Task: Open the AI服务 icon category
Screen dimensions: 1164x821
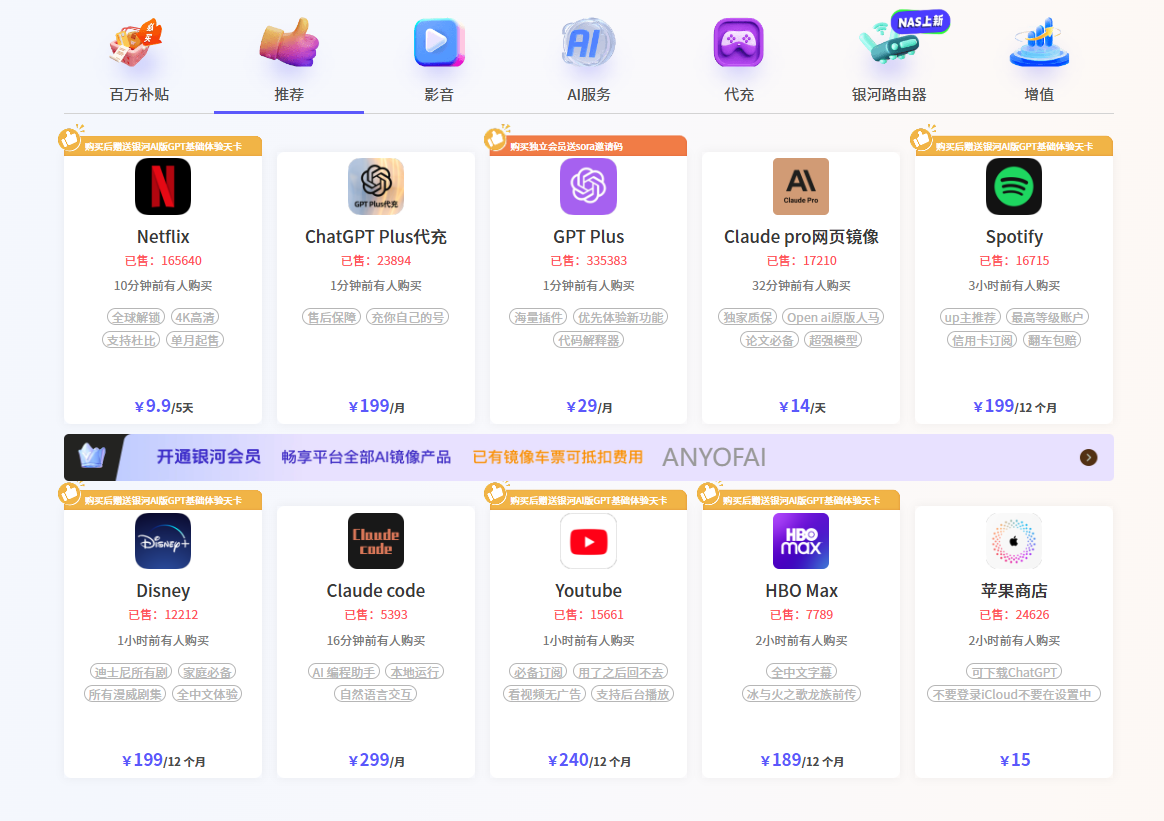Action: pos(589,42)
